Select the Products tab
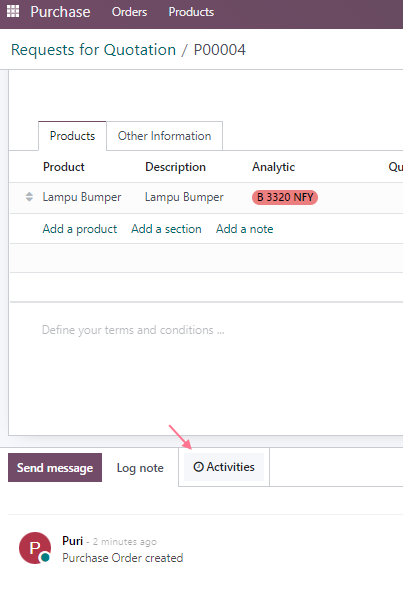This screenshot has height=594, width=403. (x=72, y=136)
